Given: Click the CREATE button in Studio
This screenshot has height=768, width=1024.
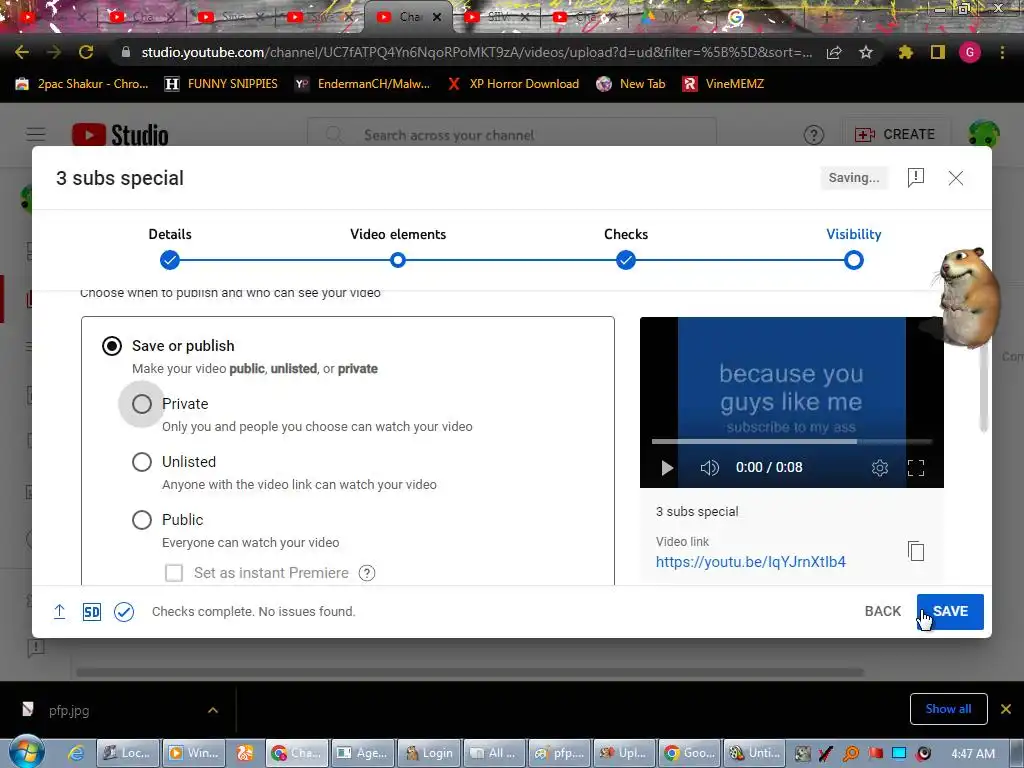Looking at the screenshot, I should click(x=895, y=135).
